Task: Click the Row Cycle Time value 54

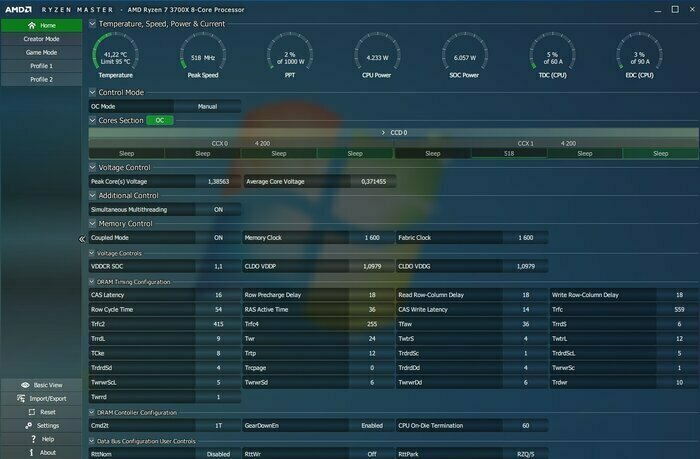Action: [x=218, y=309]
